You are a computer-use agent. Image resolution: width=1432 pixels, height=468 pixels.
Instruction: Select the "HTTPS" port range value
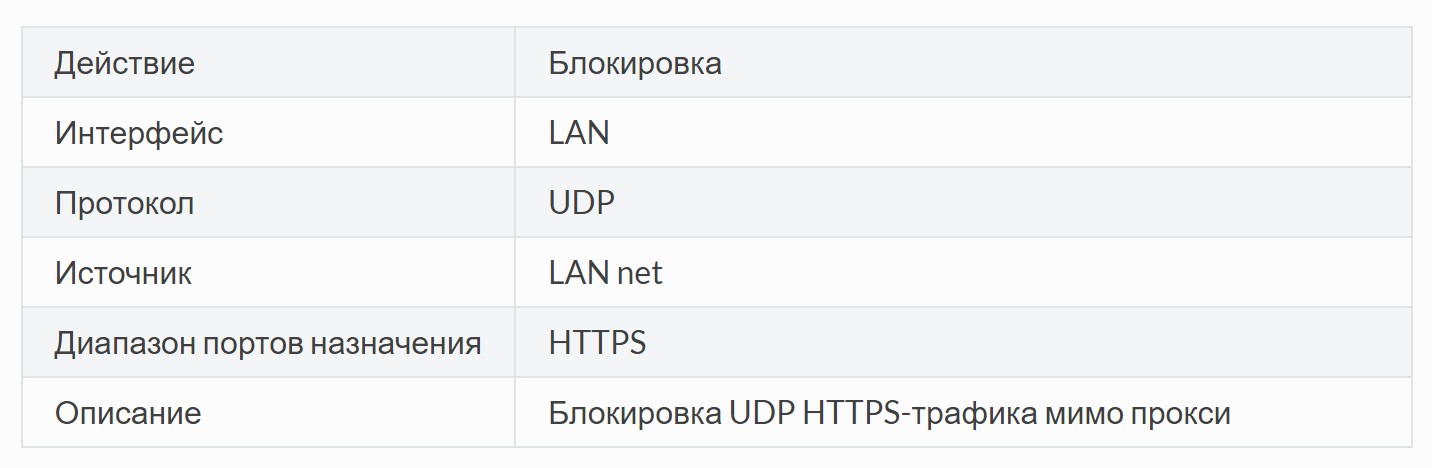[x=597, y=343]
